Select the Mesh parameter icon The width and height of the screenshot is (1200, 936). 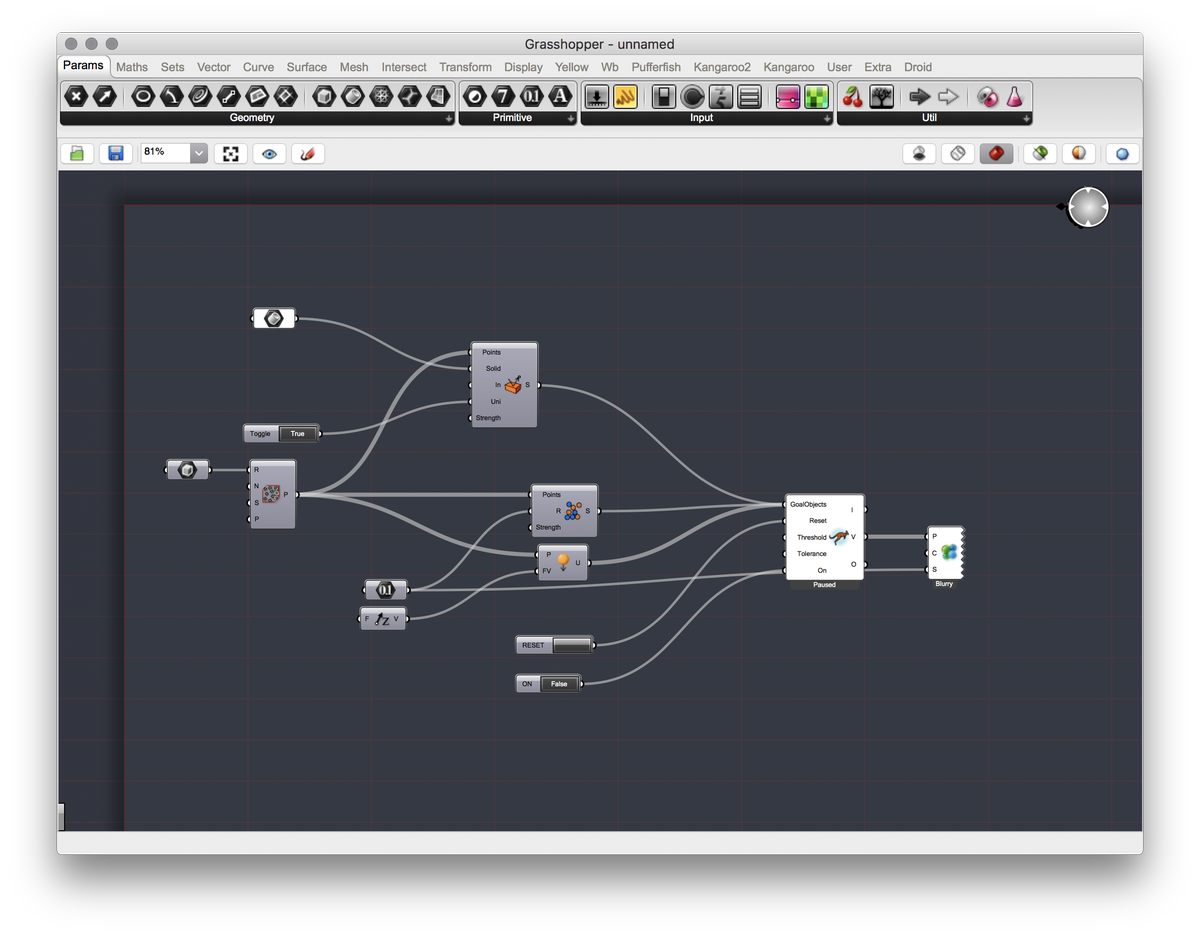(381, 96)
